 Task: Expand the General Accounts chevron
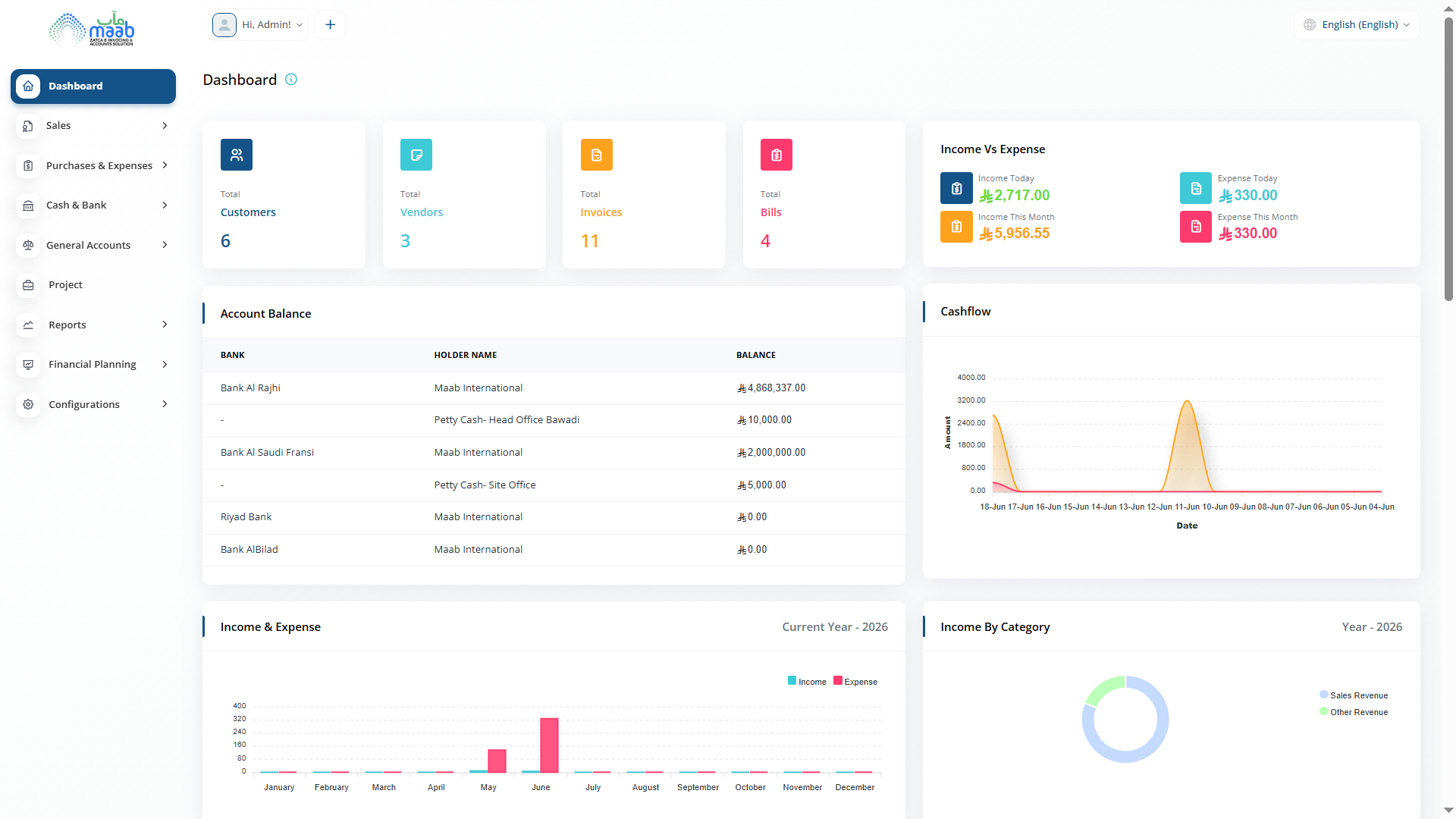click(165, 245)
